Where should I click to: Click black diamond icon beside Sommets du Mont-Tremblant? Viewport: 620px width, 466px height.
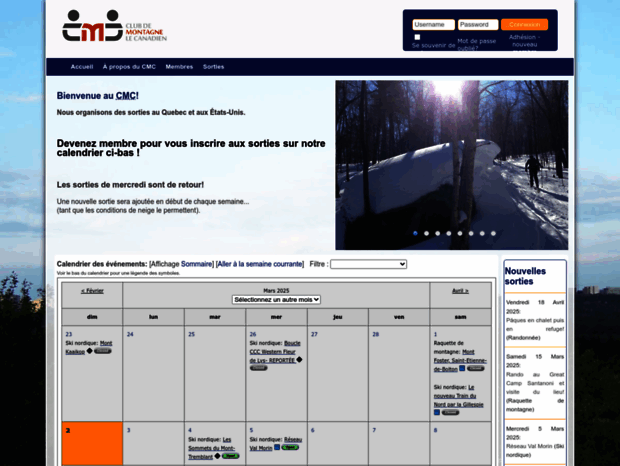coord(217,456)
